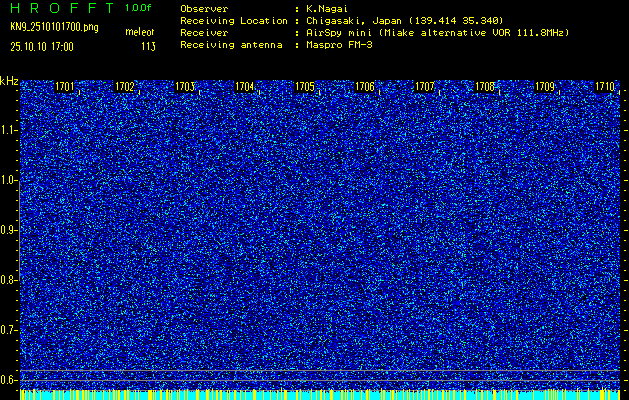The height and width of the screenshot is (400, 629).
Task: Click the kHz axis unit label
Action: [x=9, y=80]
